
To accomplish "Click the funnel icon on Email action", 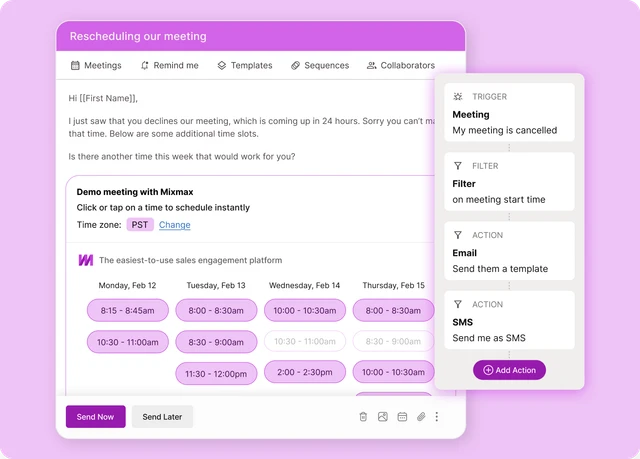I will [458, 235].
